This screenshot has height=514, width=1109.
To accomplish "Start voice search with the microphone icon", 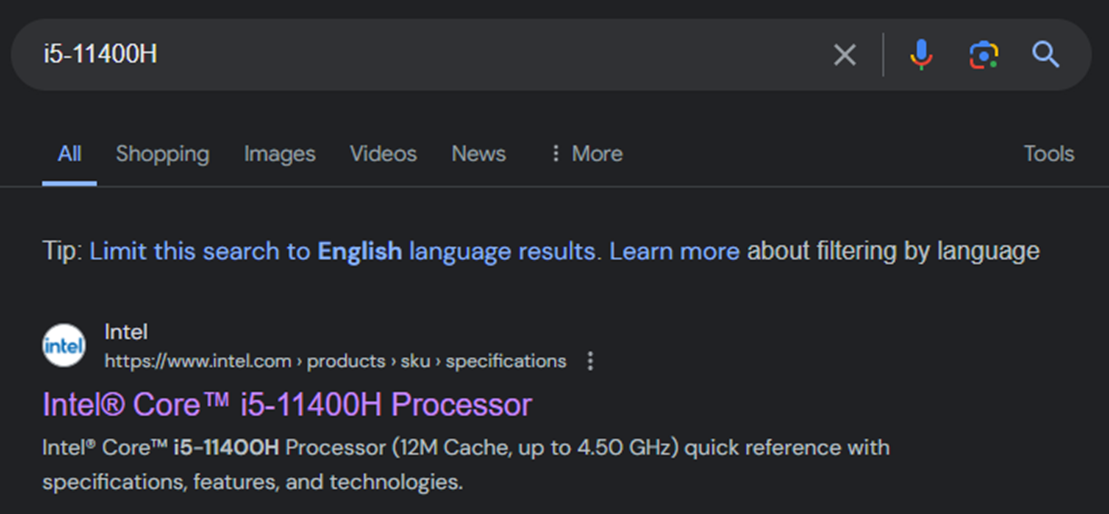I will tap(921, 55).
